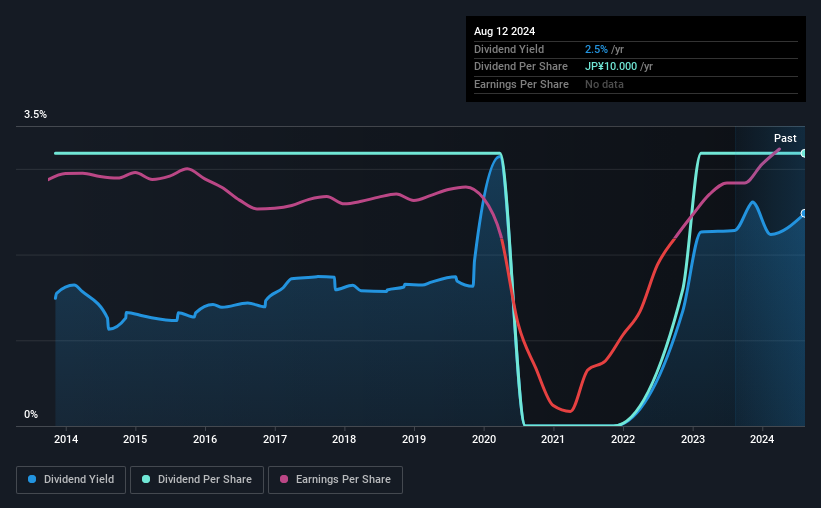Click the blue Dividend Yield legend dot
This screenshot has height=508, width=821.
tap(33, 480)
